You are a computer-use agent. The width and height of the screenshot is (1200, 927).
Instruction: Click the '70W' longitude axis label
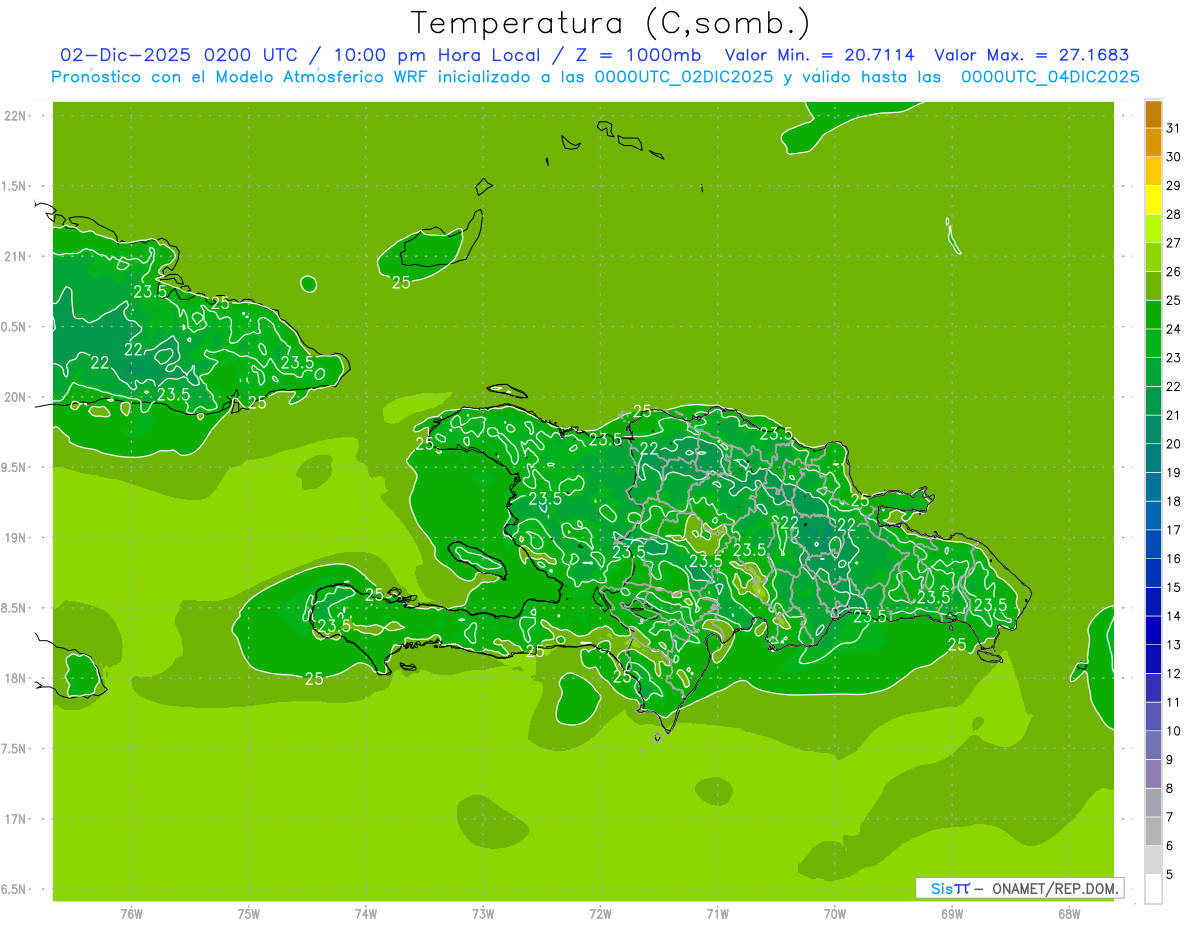pyautogui.click(x=835, y=913)
